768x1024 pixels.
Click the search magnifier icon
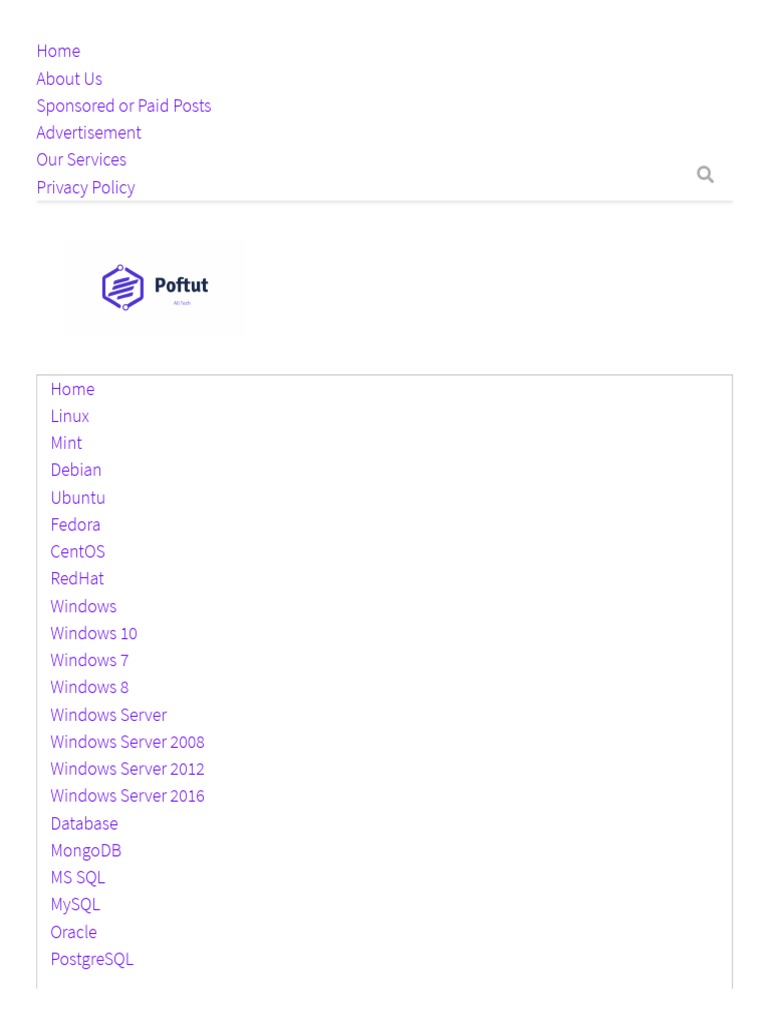coord(705,175)
